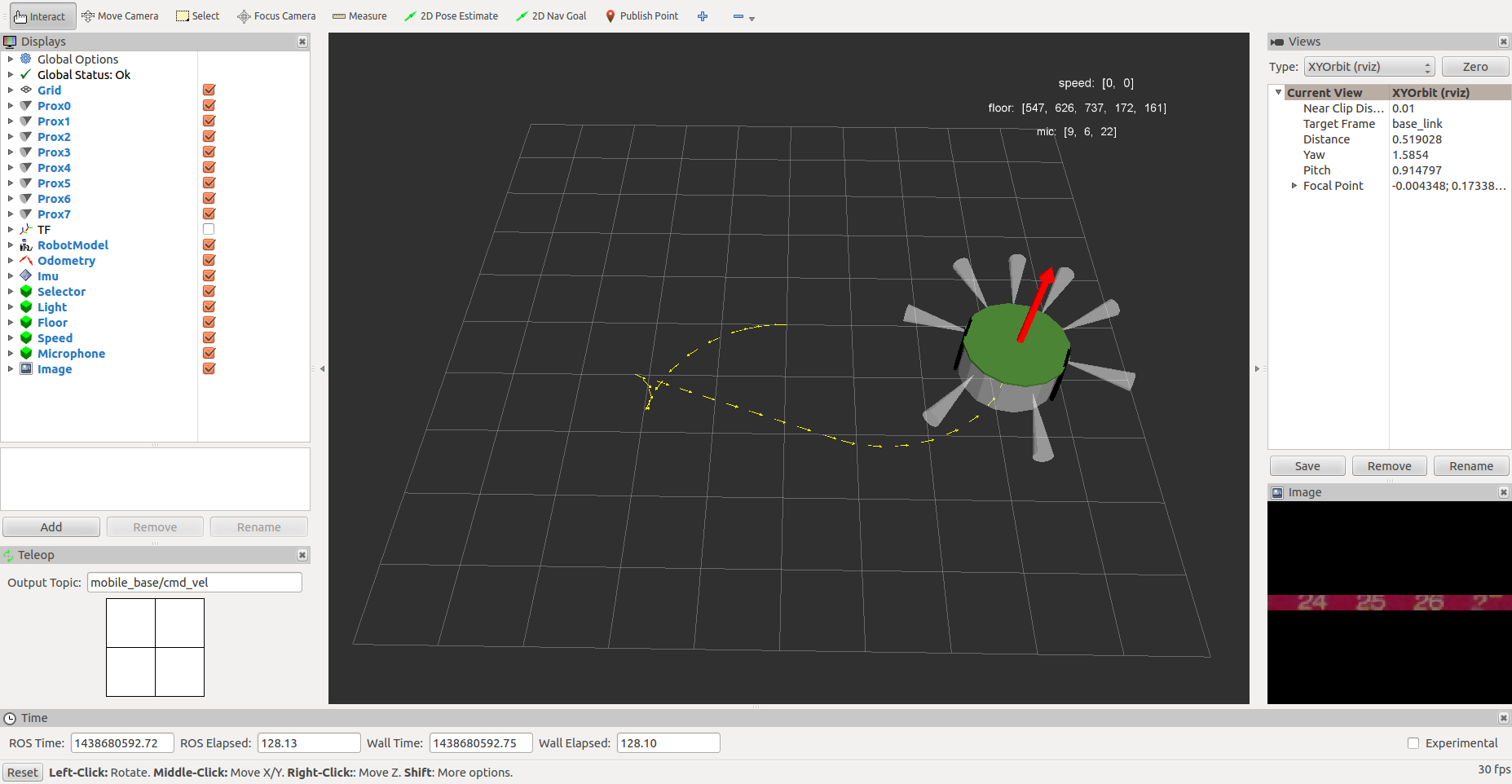Expand the Focal Point property
Viewport: 1512px width, 784px height.
tap(1294, 186)
